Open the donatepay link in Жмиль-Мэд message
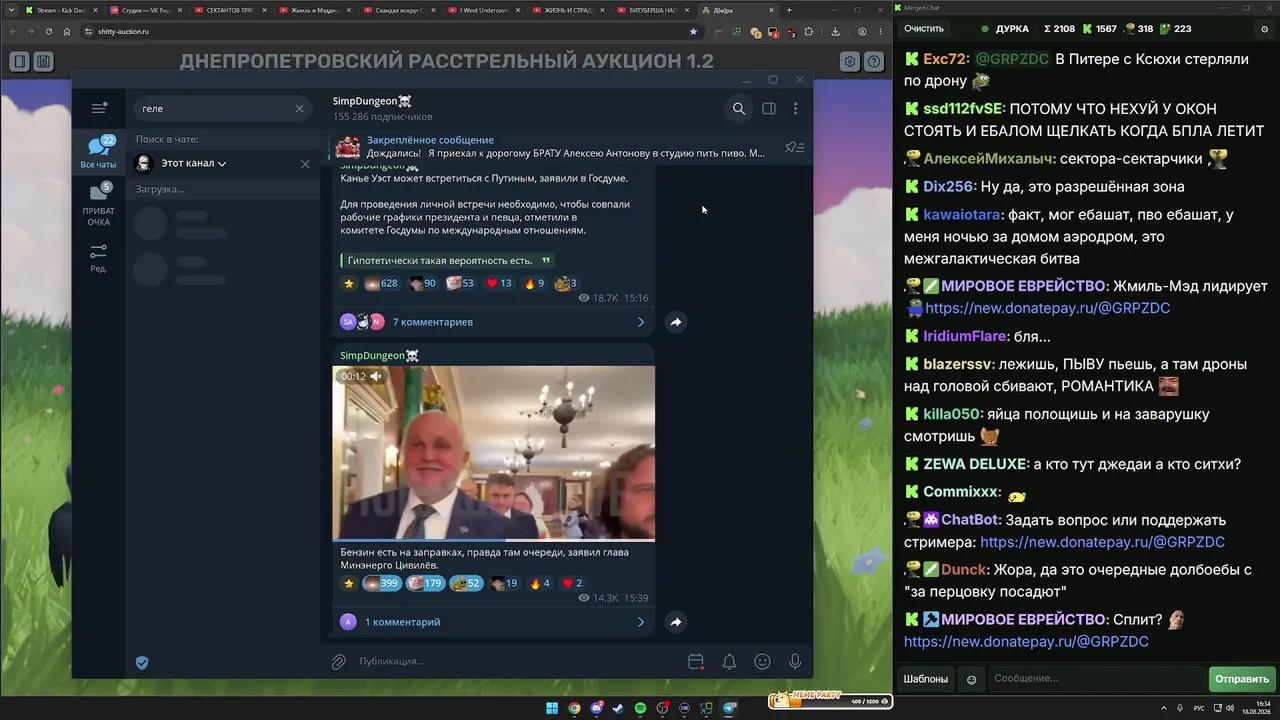This screenshot has height=720, width=1280. pos(1047,308)
